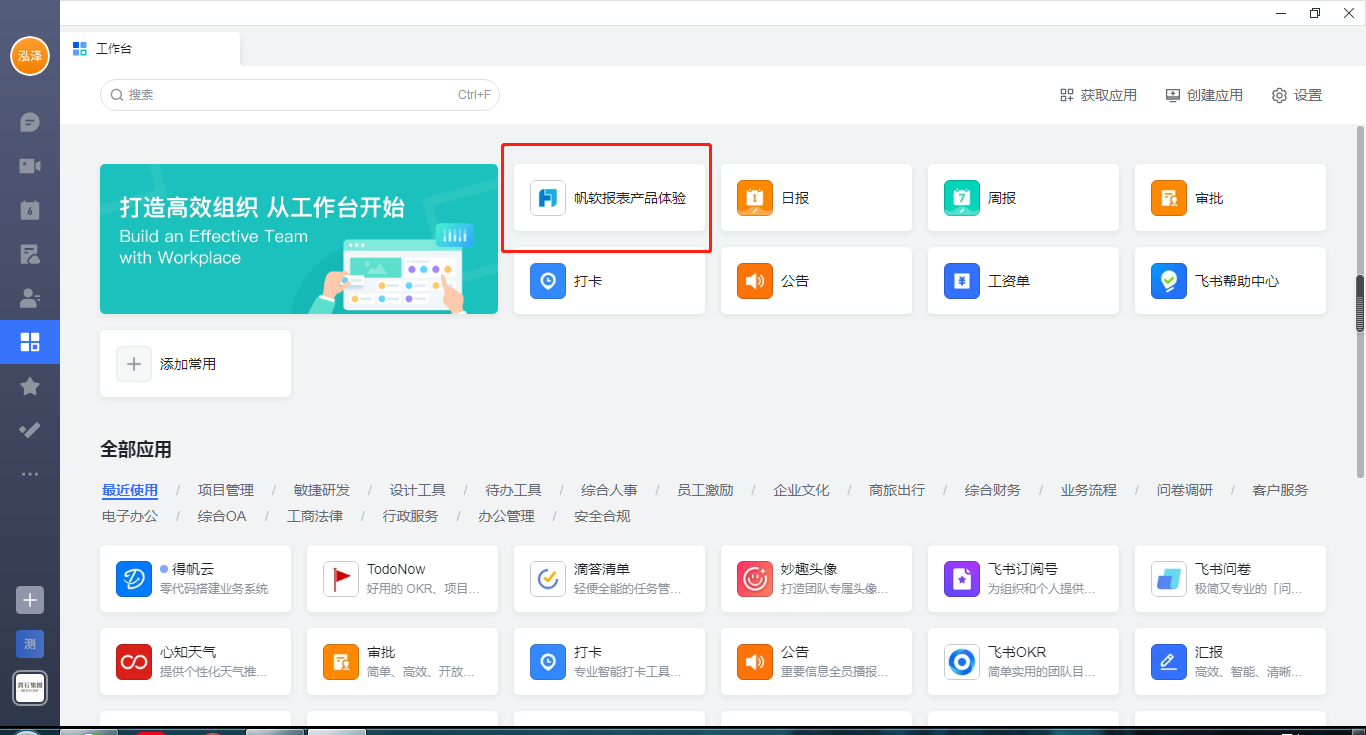Click the plus button in the sidebar bottom

point(30,600)
